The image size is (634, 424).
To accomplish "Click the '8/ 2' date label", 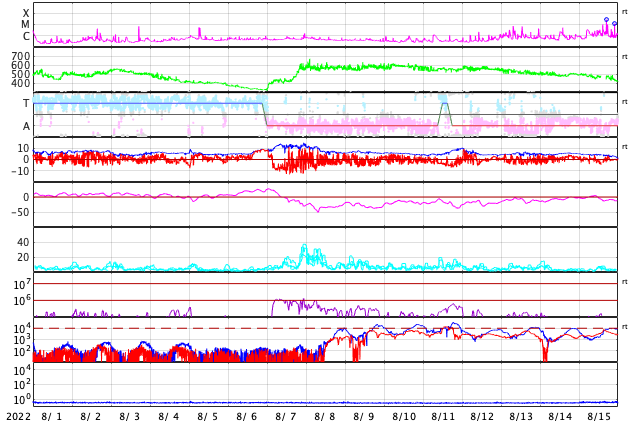I will (x=91, y=417).
